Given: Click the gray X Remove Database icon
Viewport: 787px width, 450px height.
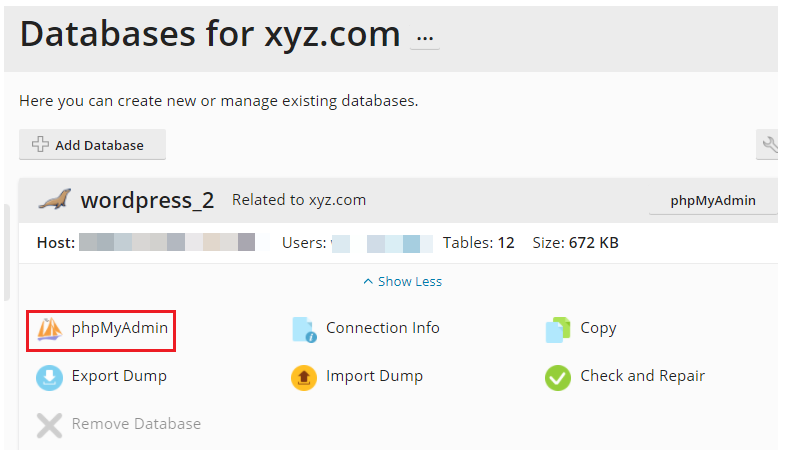Looking at the screenshot, I should [x=50, y=425].
